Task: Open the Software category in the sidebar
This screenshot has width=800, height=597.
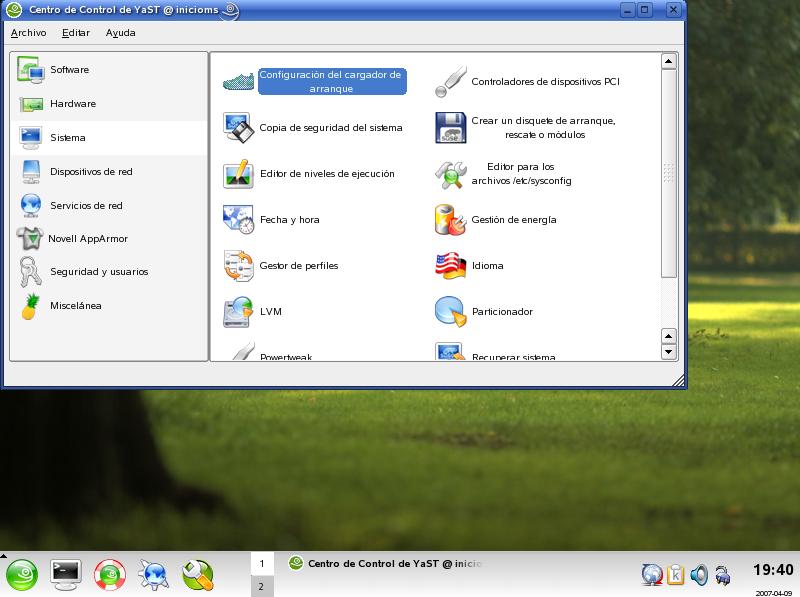Action: click(69, 70)
